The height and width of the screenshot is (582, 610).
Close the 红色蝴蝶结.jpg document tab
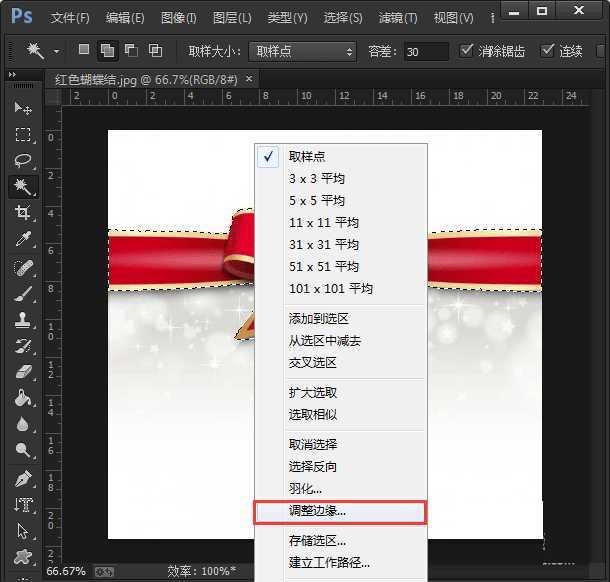[x=249, y=78]
